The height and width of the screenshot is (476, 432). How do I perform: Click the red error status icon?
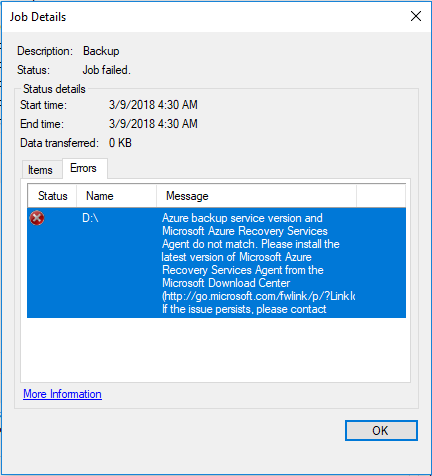[x=37, y=218]
